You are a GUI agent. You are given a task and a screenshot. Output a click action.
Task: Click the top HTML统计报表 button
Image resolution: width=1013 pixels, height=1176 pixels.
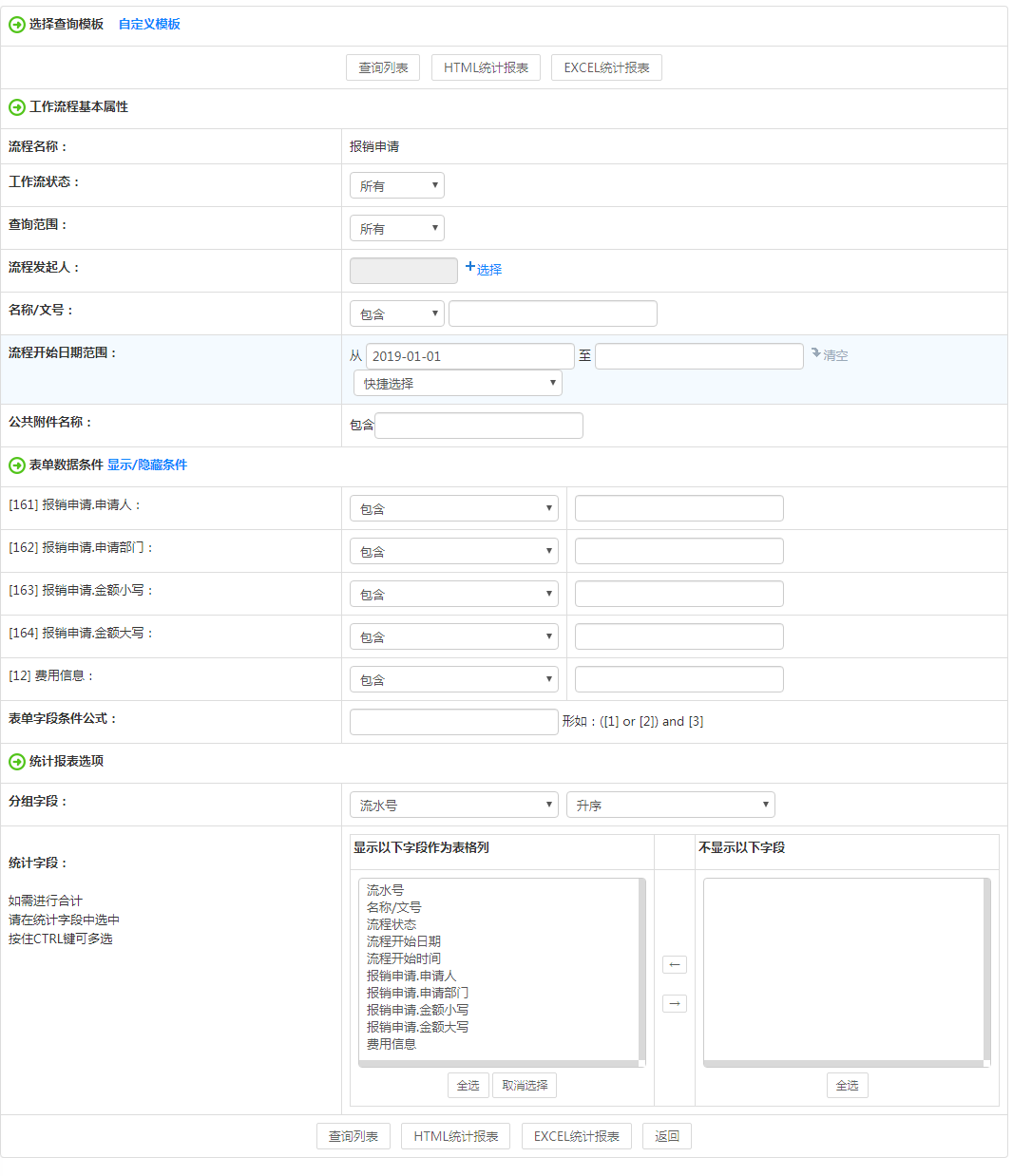[486, 68]
